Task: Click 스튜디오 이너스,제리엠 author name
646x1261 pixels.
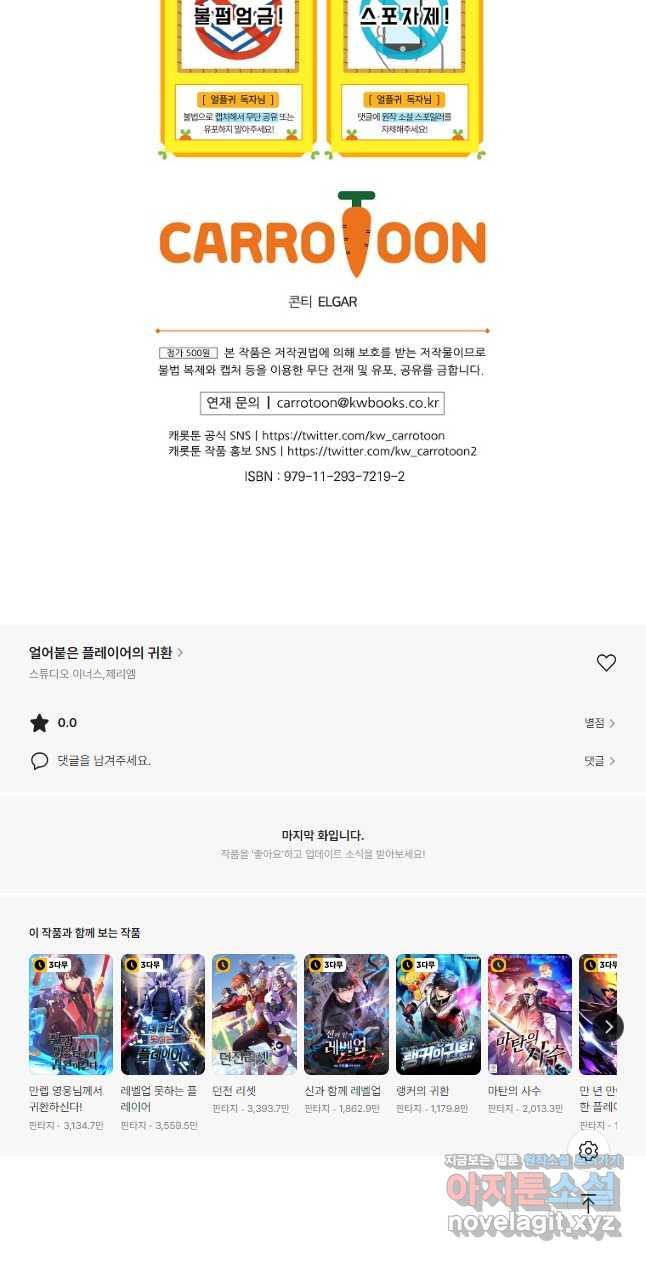Action: pos(82,674)
